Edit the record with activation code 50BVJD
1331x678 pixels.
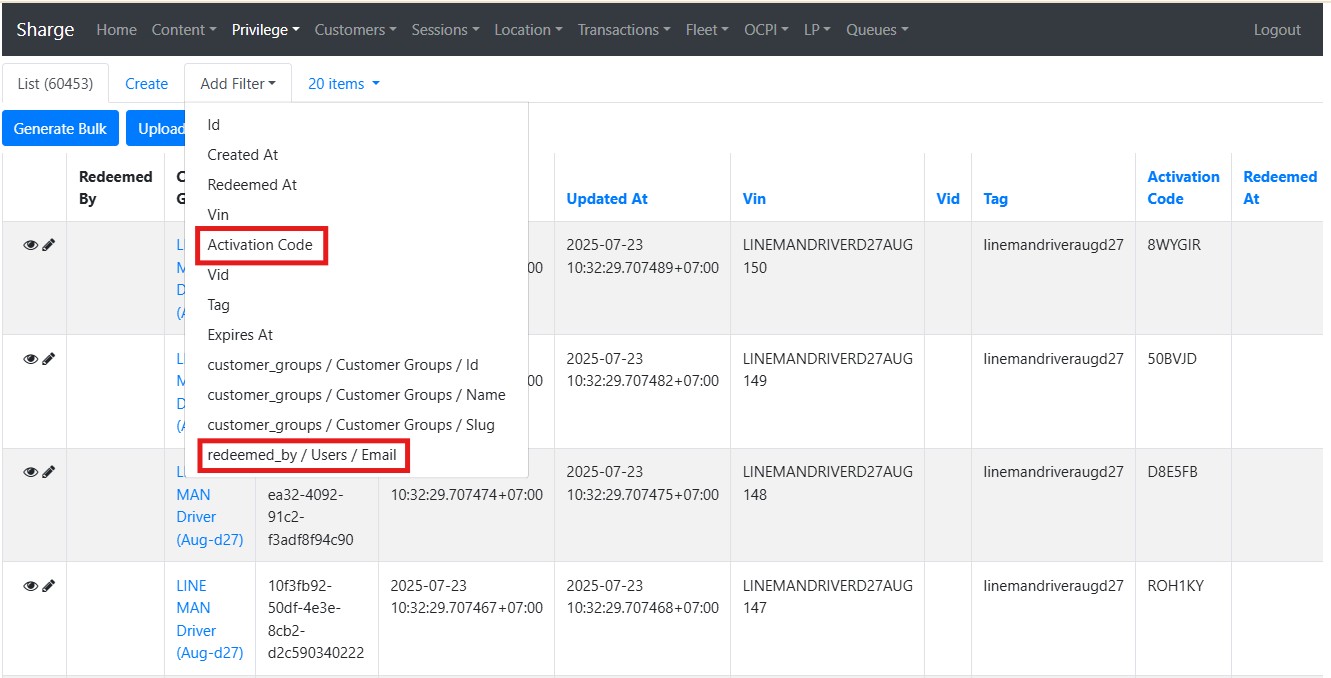click(48, 359)
